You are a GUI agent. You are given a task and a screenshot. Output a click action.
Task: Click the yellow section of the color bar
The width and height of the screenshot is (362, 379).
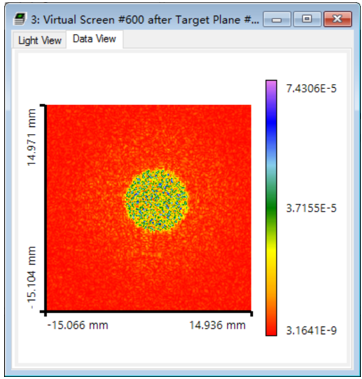(x=271, y=255)
